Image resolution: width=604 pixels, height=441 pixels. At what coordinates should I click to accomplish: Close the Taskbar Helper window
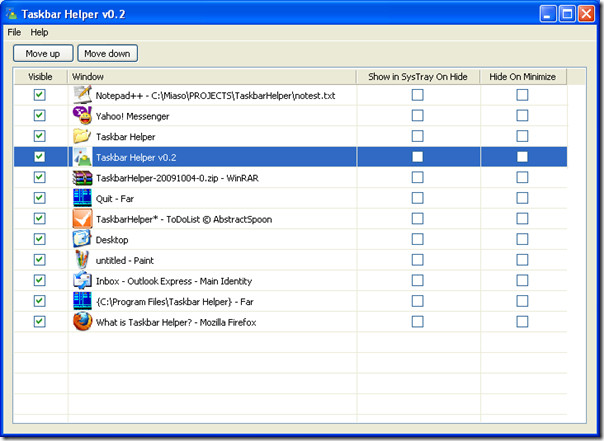586,14
